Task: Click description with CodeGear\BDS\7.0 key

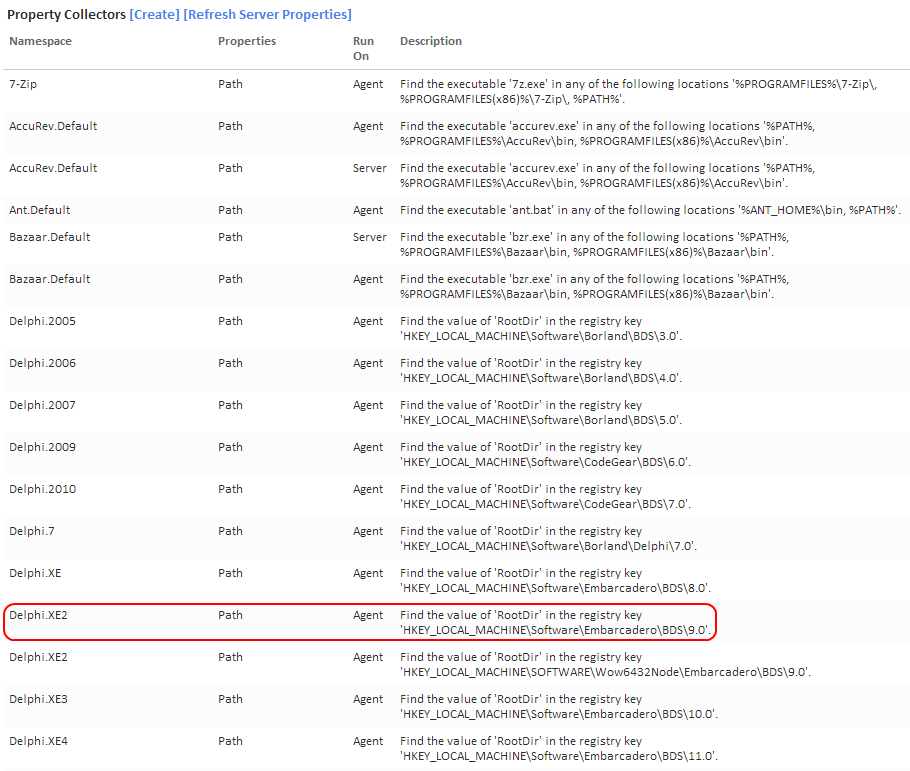Action: click(545, 496)
